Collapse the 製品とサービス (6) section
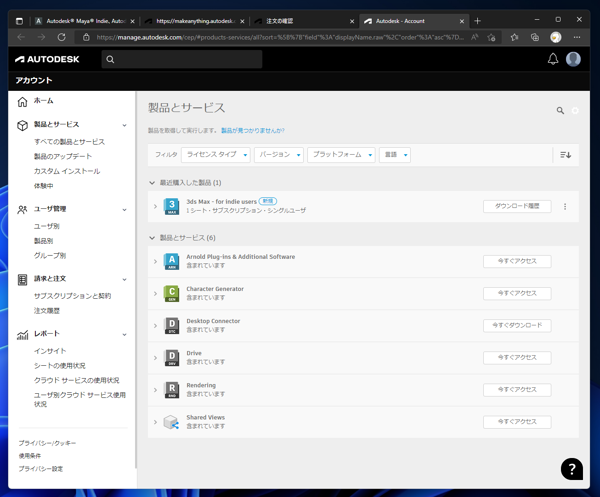 (x=152, y=238)
